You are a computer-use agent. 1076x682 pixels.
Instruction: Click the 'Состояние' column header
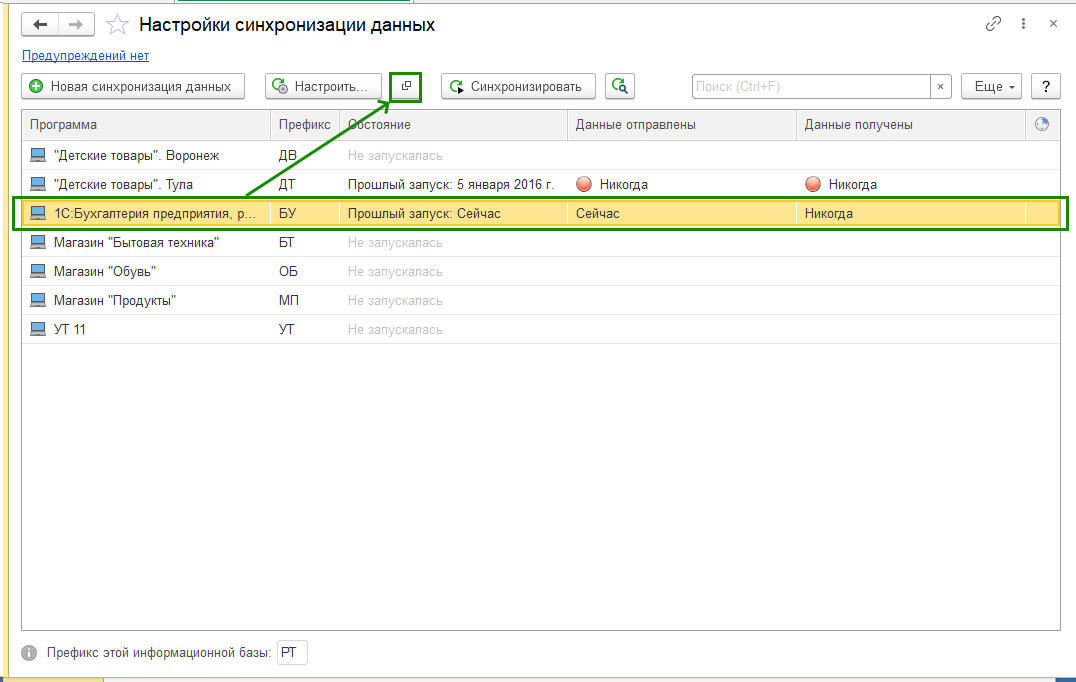point(454,125)
